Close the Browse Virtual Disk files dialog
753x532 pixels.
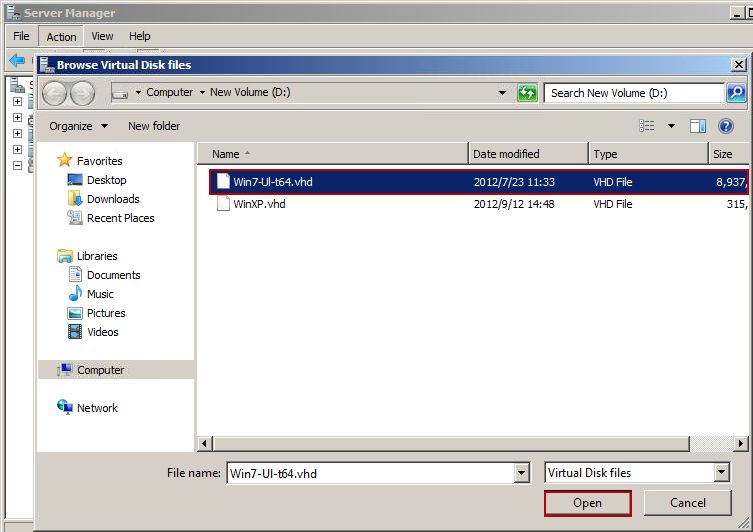click(738, 64)
